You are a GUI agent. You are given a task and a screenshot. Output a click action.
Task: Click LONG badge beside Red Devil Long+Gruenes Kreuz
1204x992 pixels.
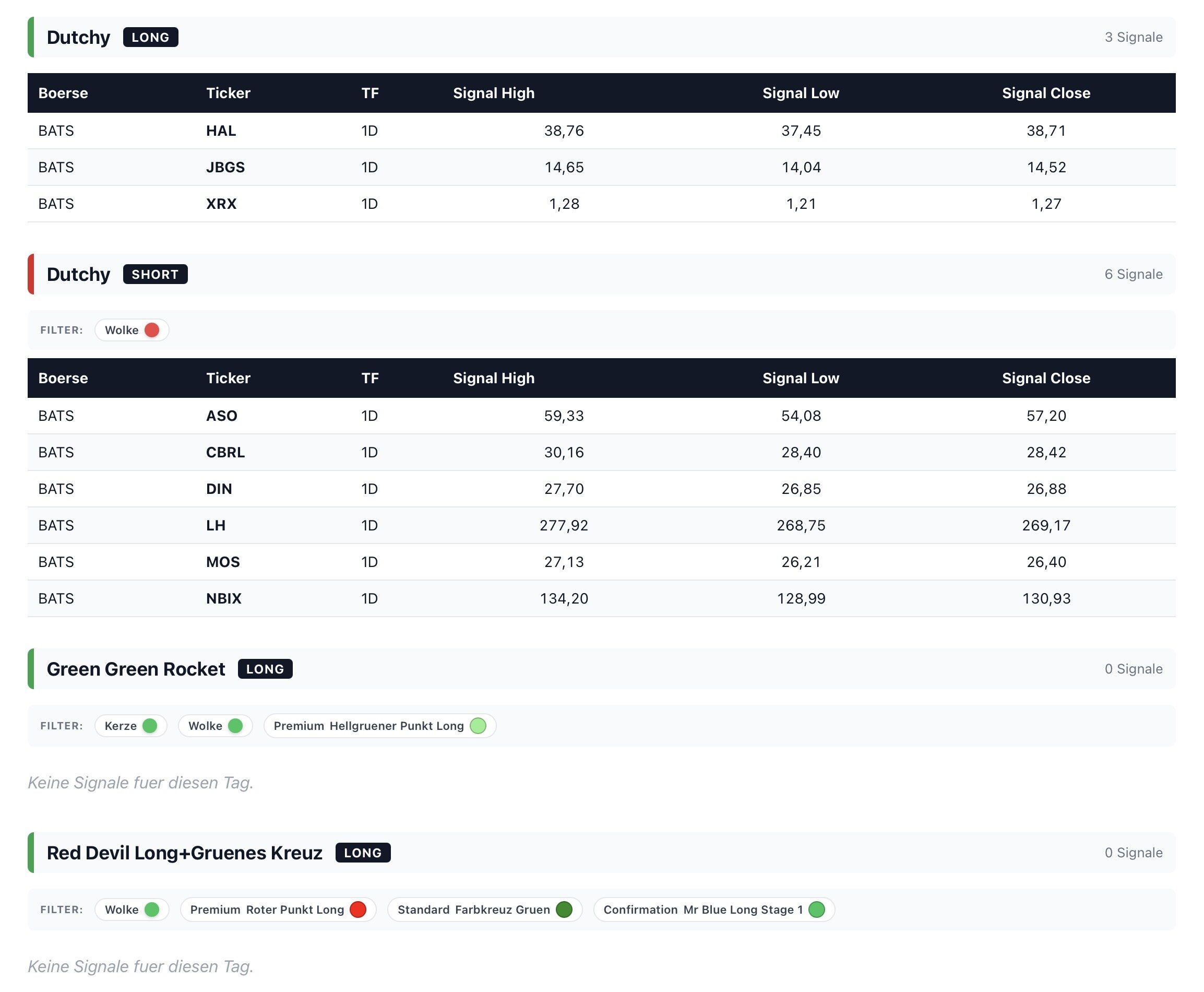coord(363,853)
